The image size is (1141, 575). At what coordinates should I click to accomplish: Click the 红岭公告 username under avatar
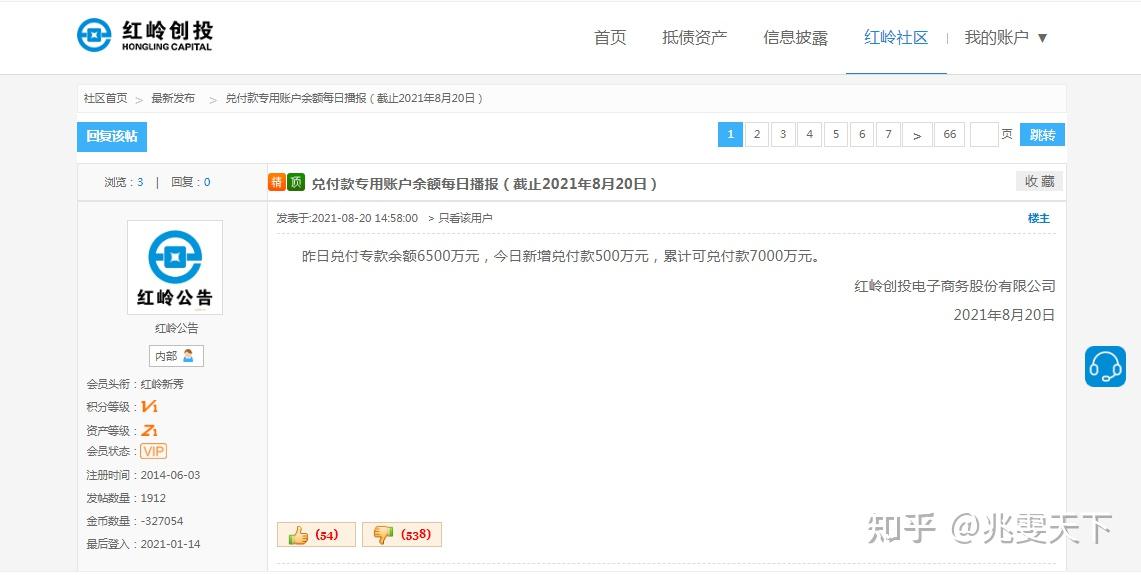point(176,328)
